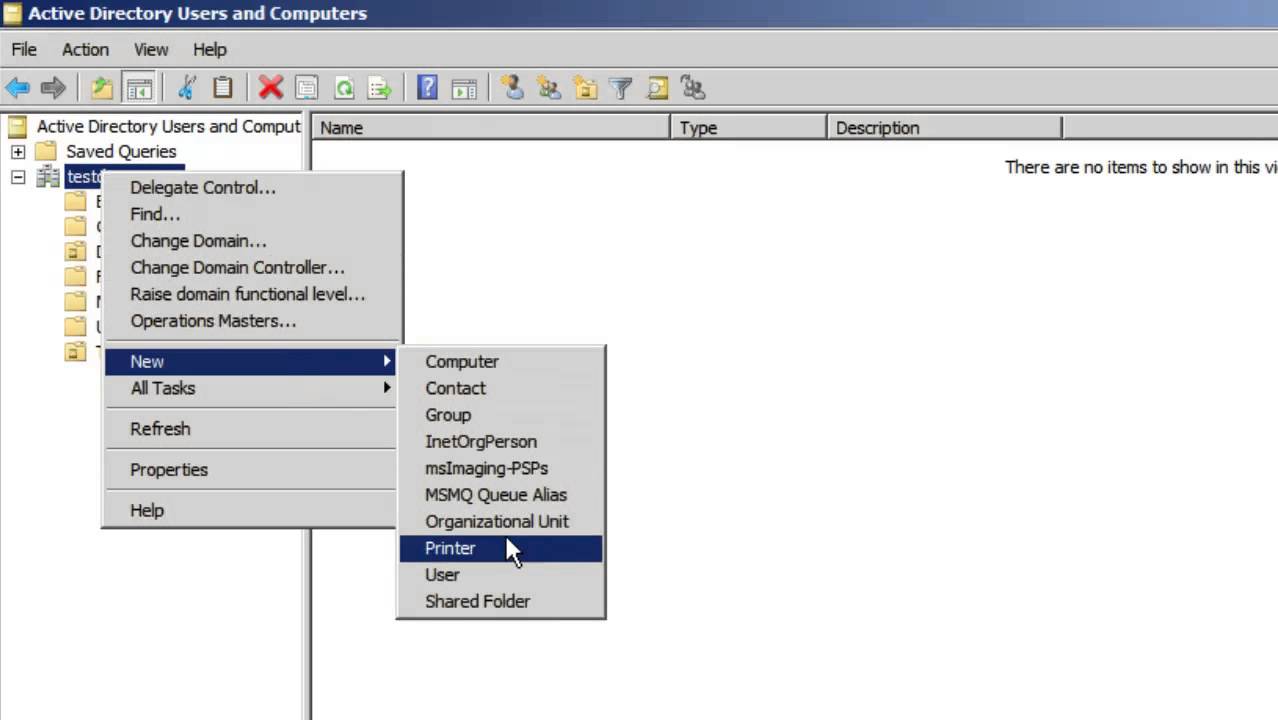Choose Find... from the context menu

155,214
